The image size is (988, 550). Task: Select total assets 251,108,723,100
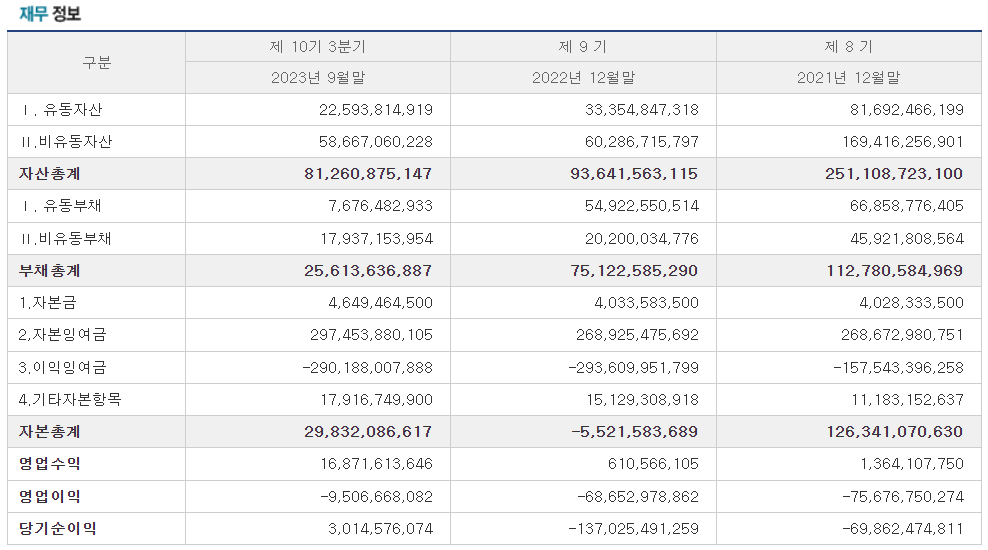click(x=894, y=174)
